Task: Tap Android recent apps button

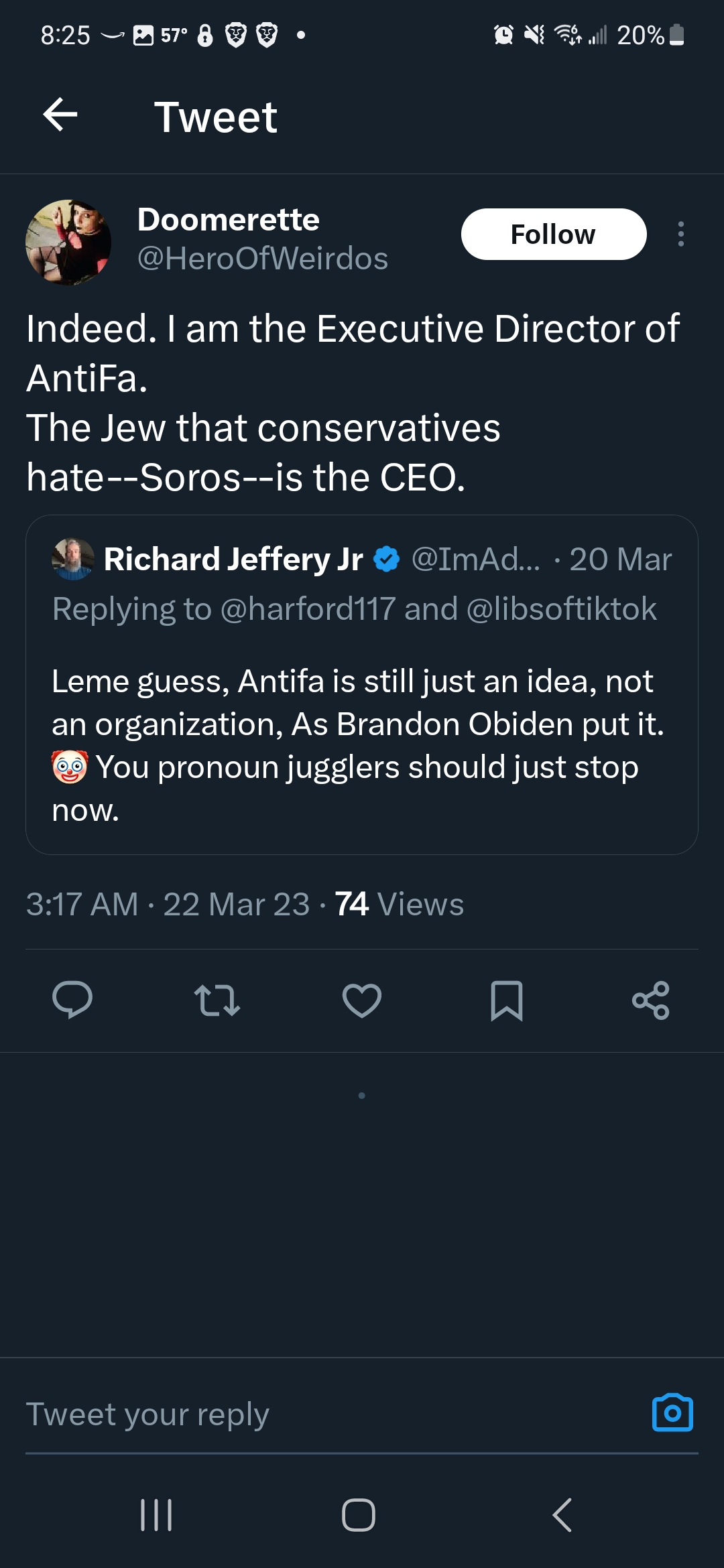Action: 156,1514
